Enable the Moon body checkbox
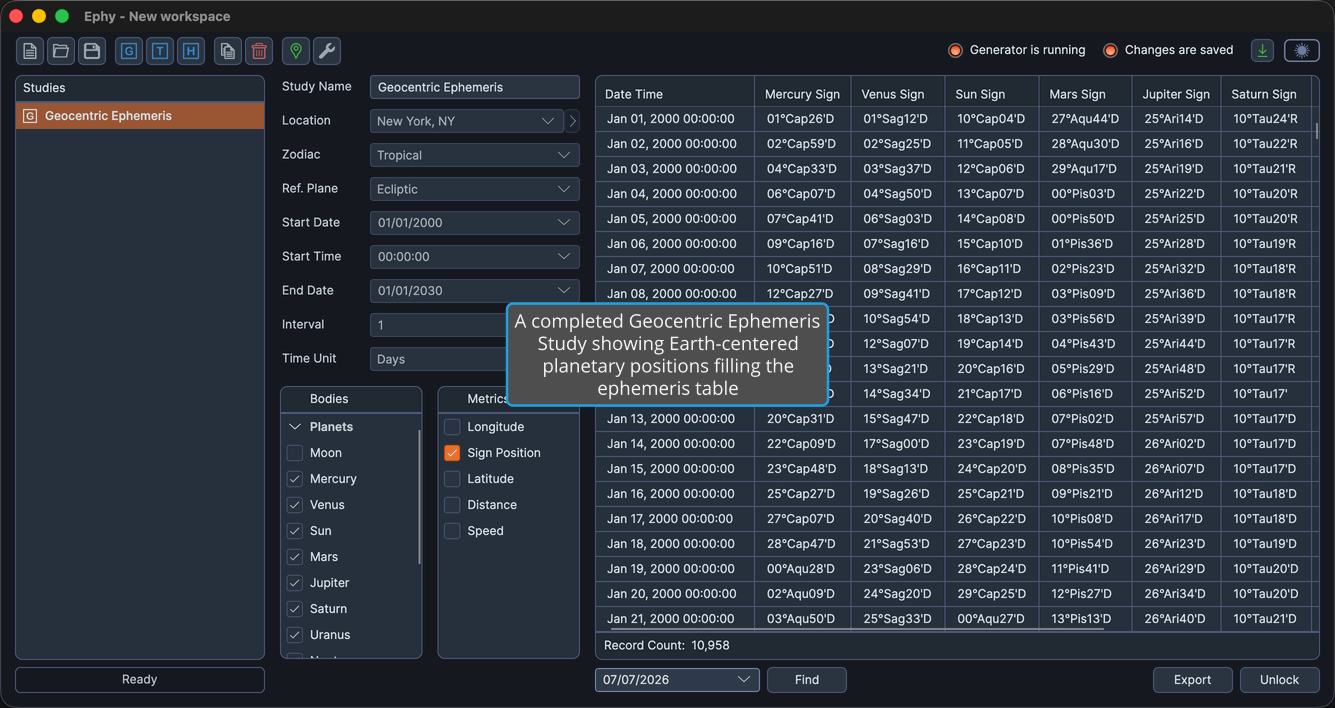The height and width of the screenshot is (708, 1335). point(295,453)
